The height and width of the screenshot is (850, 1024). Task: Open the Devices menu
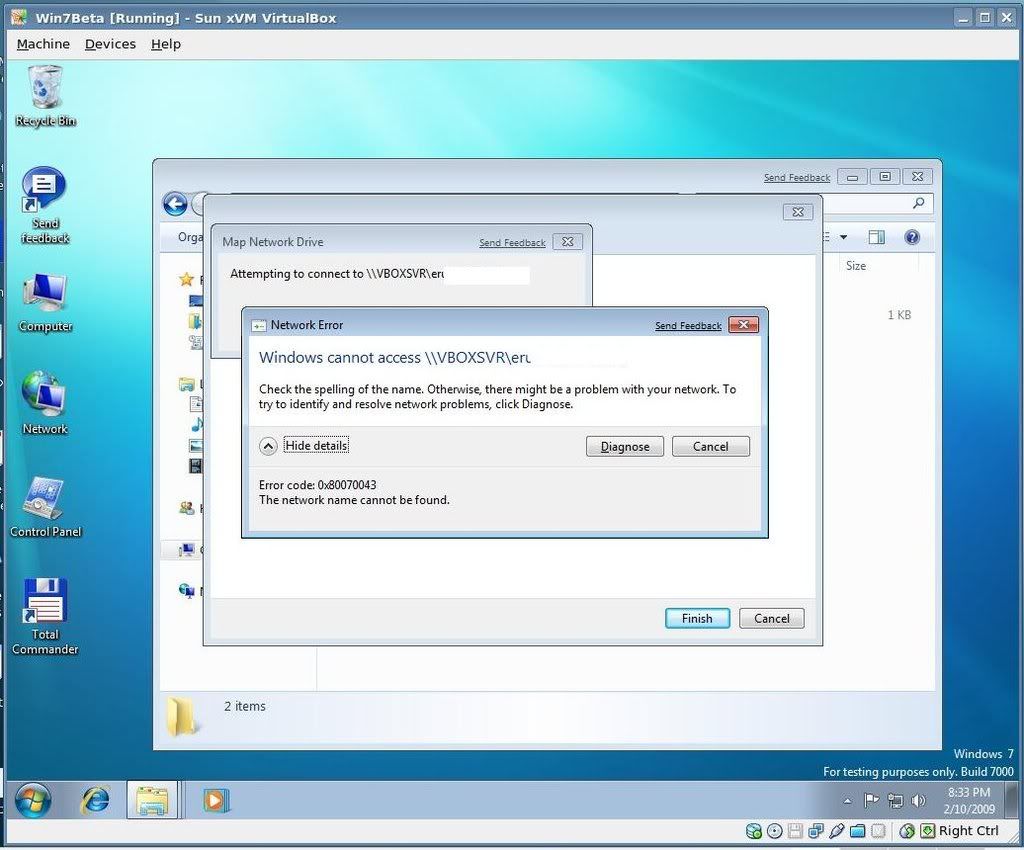[110, 44]
